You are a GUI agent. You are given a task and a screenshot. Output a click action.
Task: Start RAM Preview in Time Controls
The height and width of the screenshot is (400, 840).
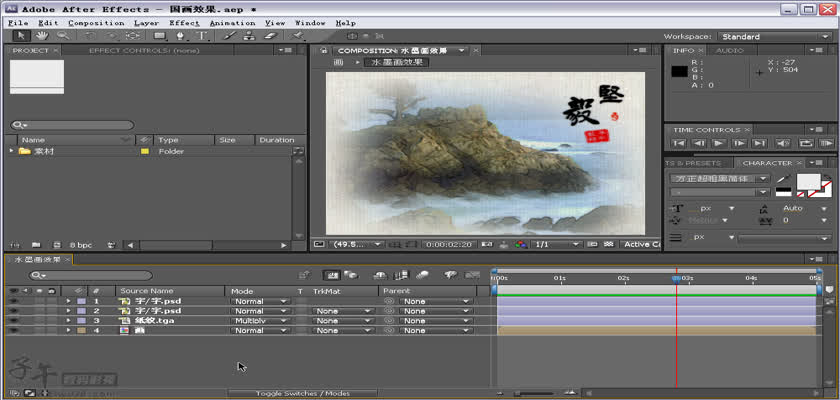pyautogui.click(x=826, y=143)
